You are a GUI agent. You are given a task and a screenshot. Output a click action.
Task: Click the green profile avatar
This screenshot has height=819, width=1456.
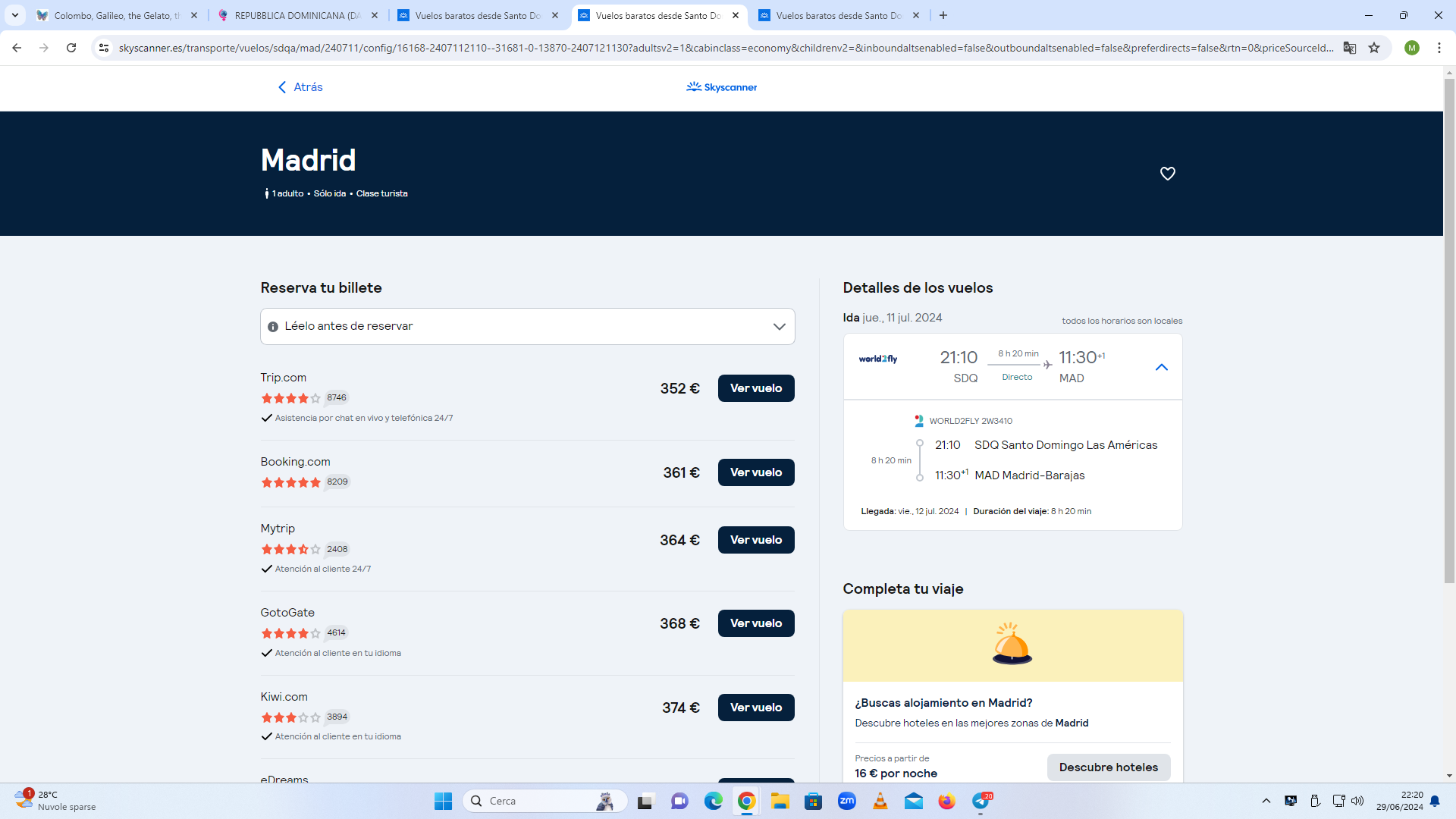tap(1411, 48)
